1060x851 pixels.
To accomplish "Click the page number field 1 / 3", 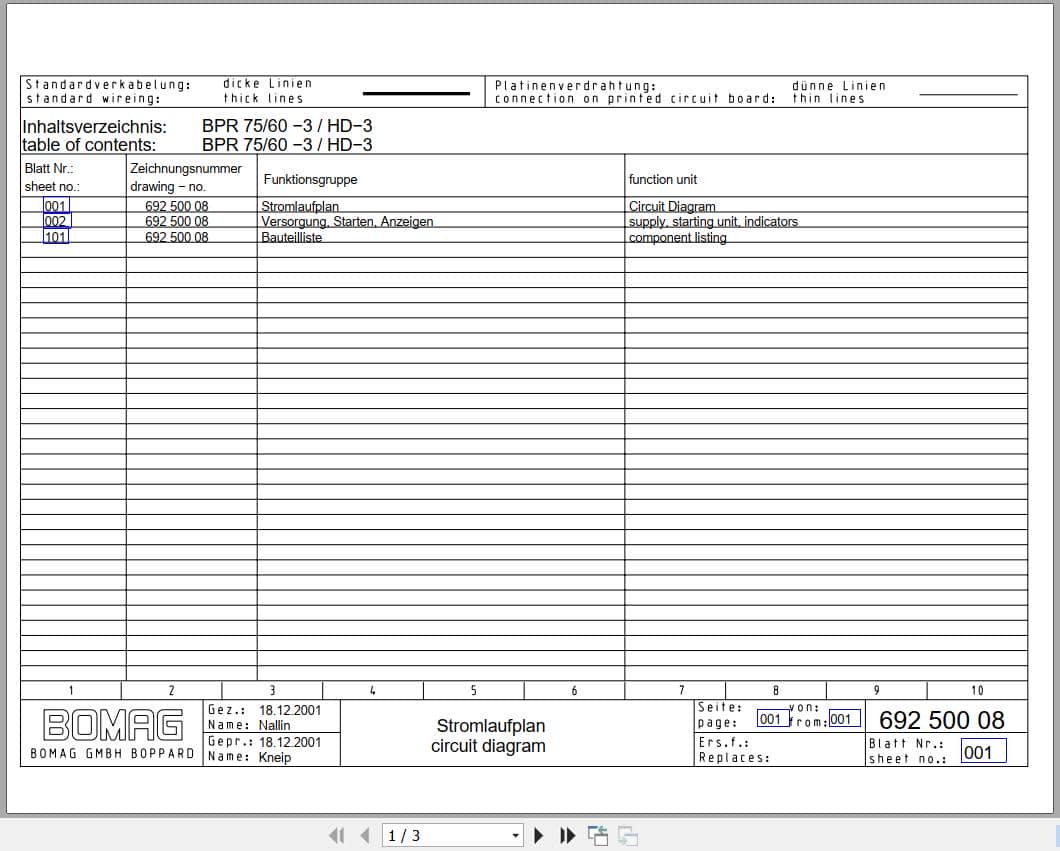I will click(446, 835).
